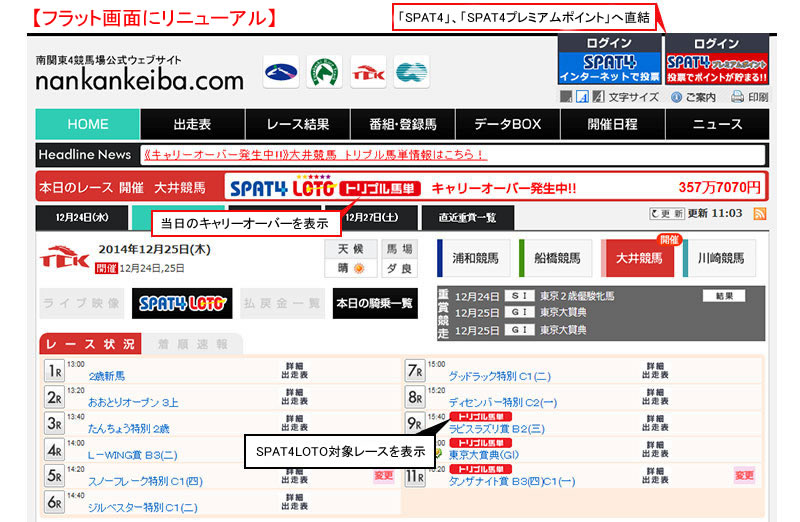Click the 1R race number icon
This screenshot has height=522, width=800.
point(55,371)
